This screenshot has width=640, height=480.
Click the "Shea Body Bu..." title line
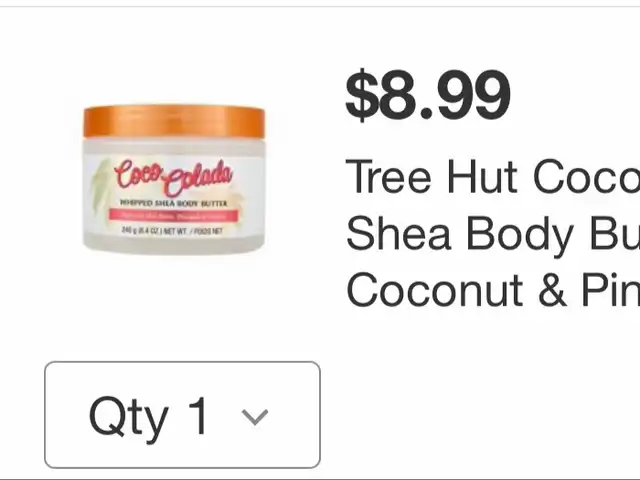coord(493,233)
